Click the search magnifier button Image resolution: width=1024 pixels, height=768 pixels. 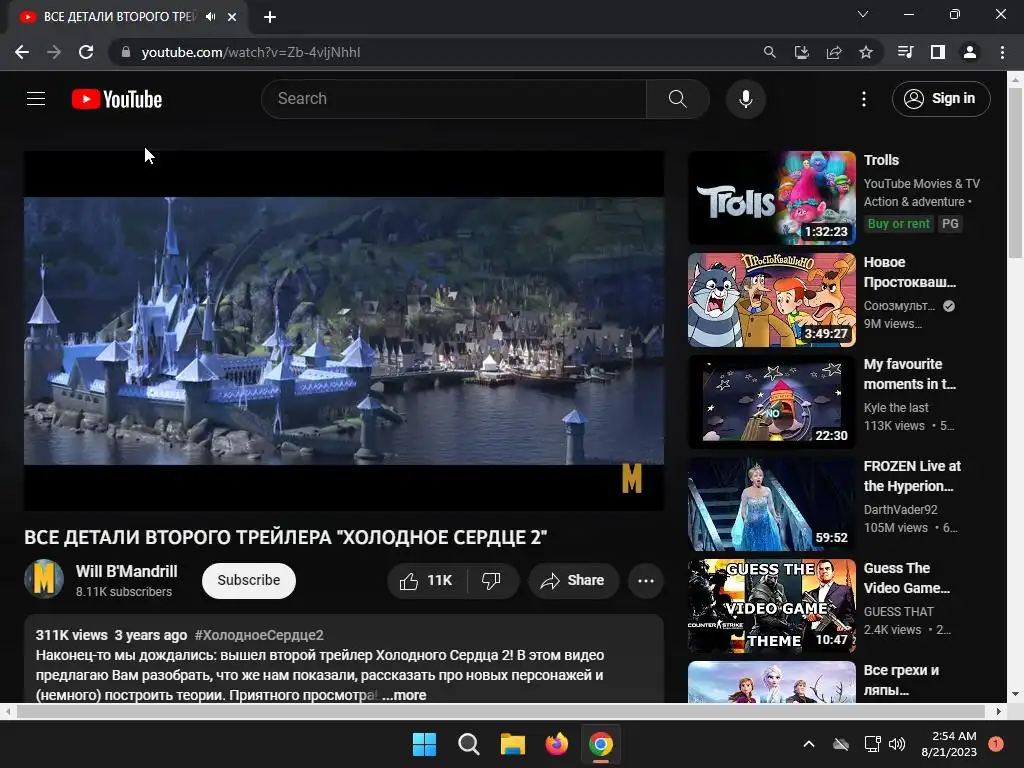678,99
